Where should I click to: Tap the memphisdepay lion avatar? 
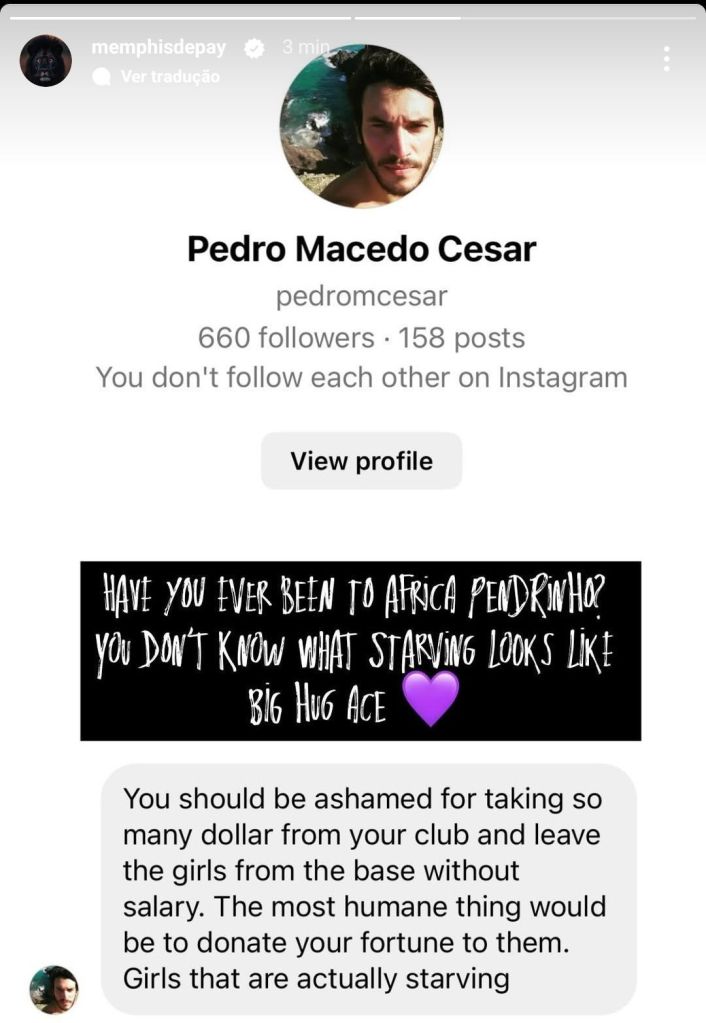tap(46, 60)
